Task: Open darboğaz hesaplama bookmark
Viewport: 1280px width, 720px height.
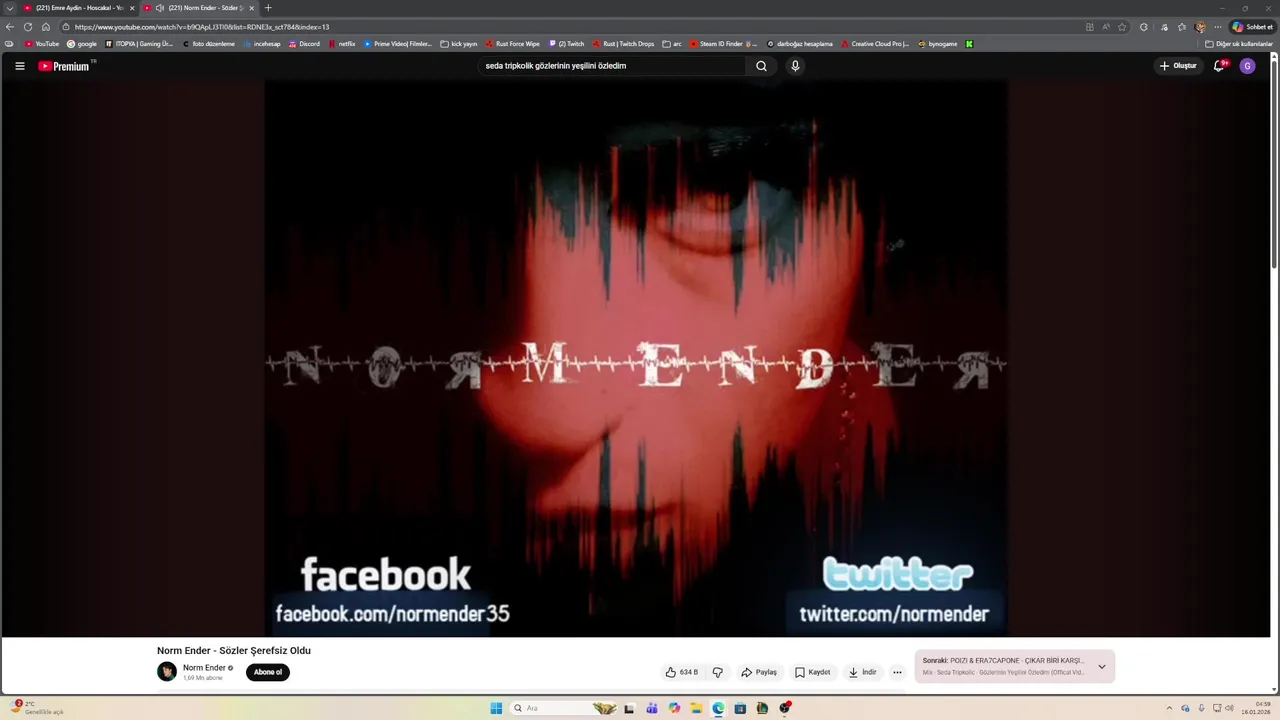Action: pyautogui.click(x=800, y=44)
